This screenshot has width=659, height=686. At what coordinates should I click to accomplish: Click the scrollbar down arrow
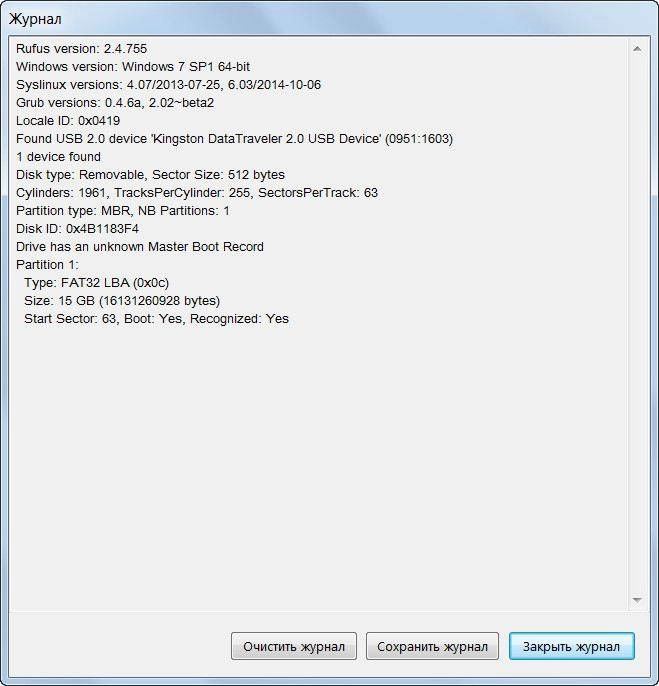click(637, 600)
